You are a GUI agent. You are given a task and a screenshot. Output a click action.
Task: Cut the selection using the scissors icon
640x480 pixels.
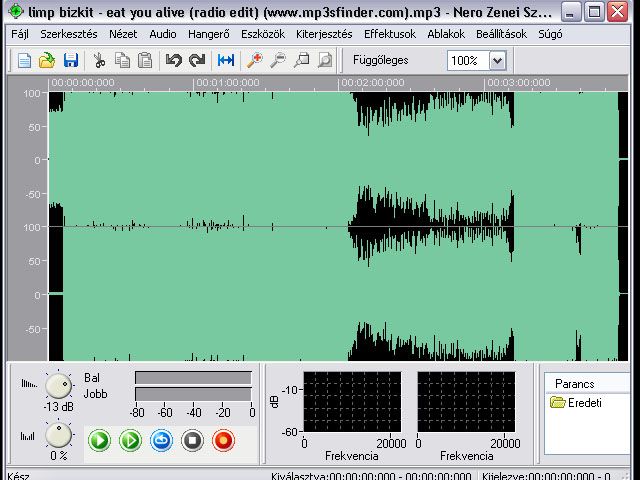99,60
